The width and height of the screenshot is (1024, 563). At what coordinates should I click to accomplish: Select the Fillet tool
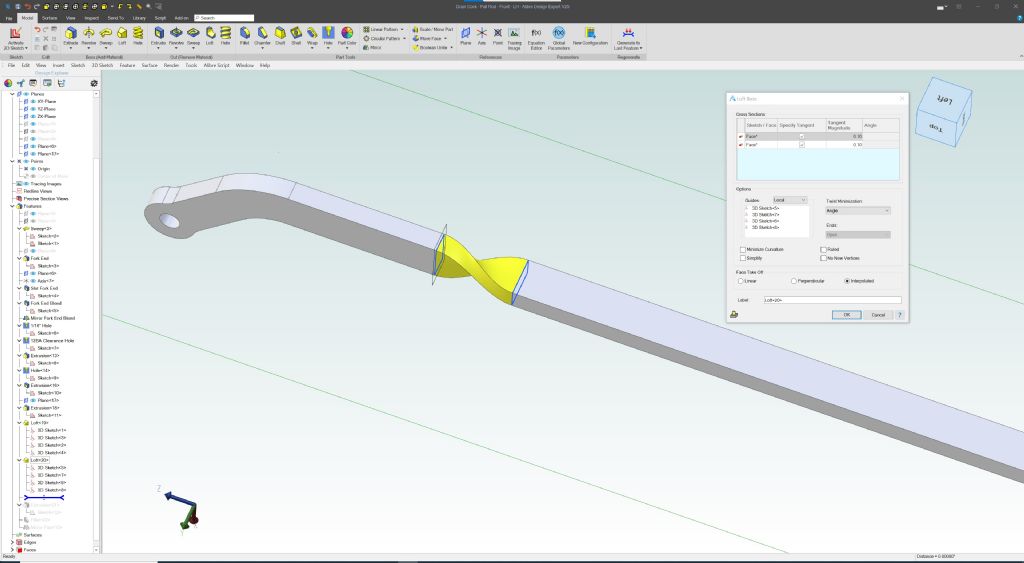click(x=244, y=36)
